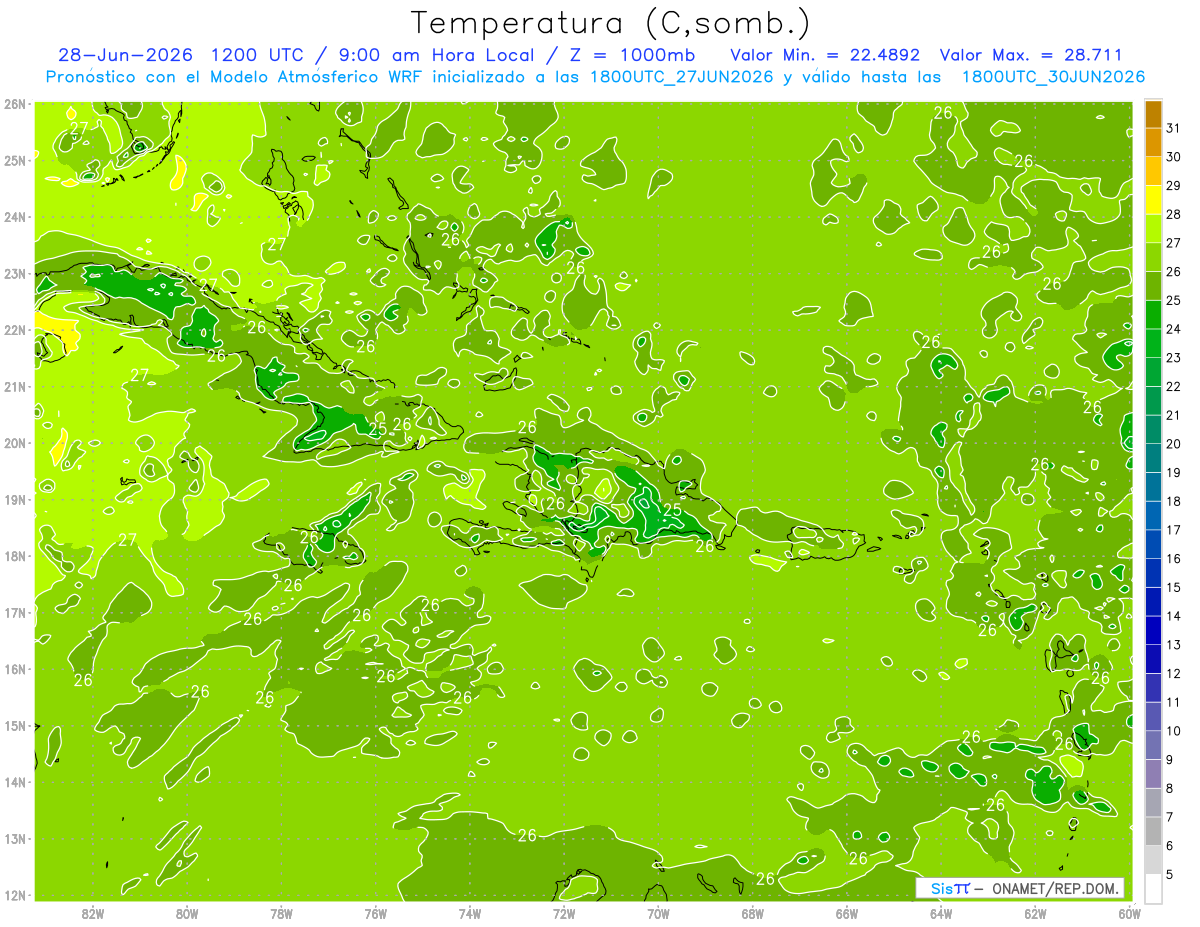Screen dimensions: 1200x927
Task: Click the latitude label 15N
Action: (x=14, y=725)
